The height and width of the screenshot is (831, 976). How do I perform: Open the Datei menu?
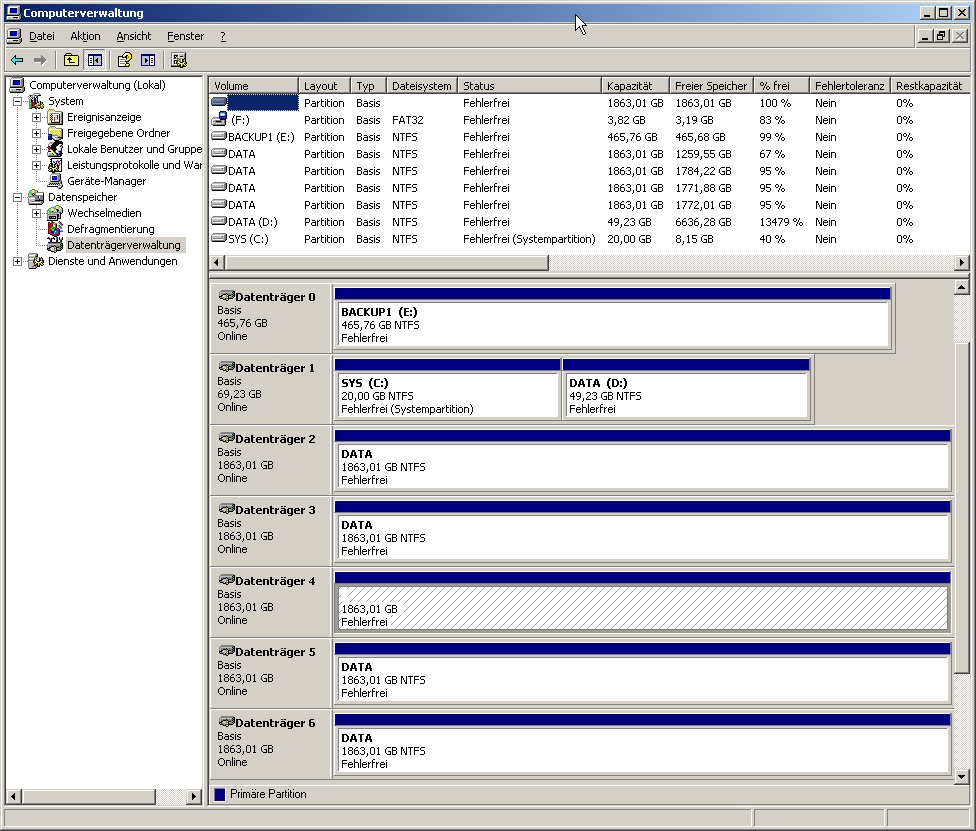pos(42,36)
